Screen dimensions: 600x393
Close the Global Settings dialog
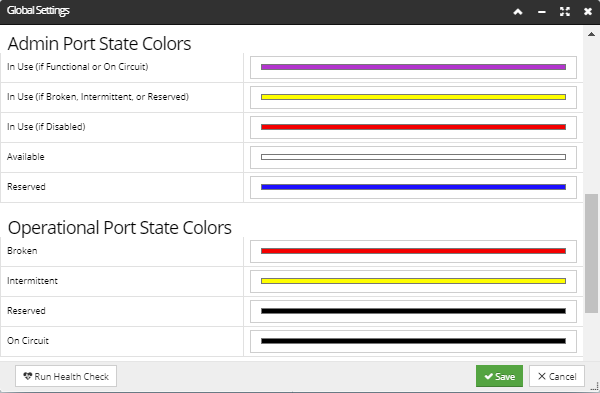(x=588, y=12)
